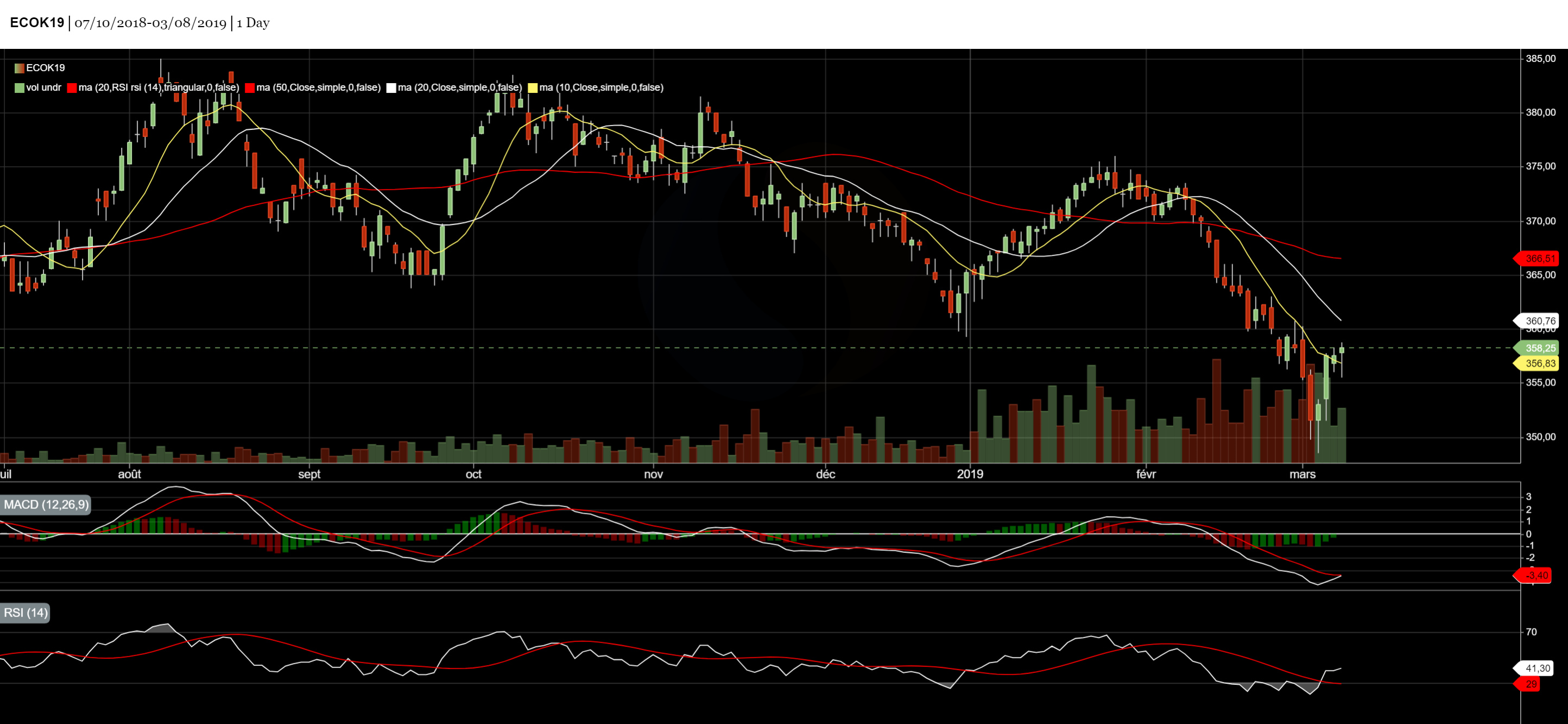
Task: Click the 365,00 price axis label
Action: (x=1541, y=275)
